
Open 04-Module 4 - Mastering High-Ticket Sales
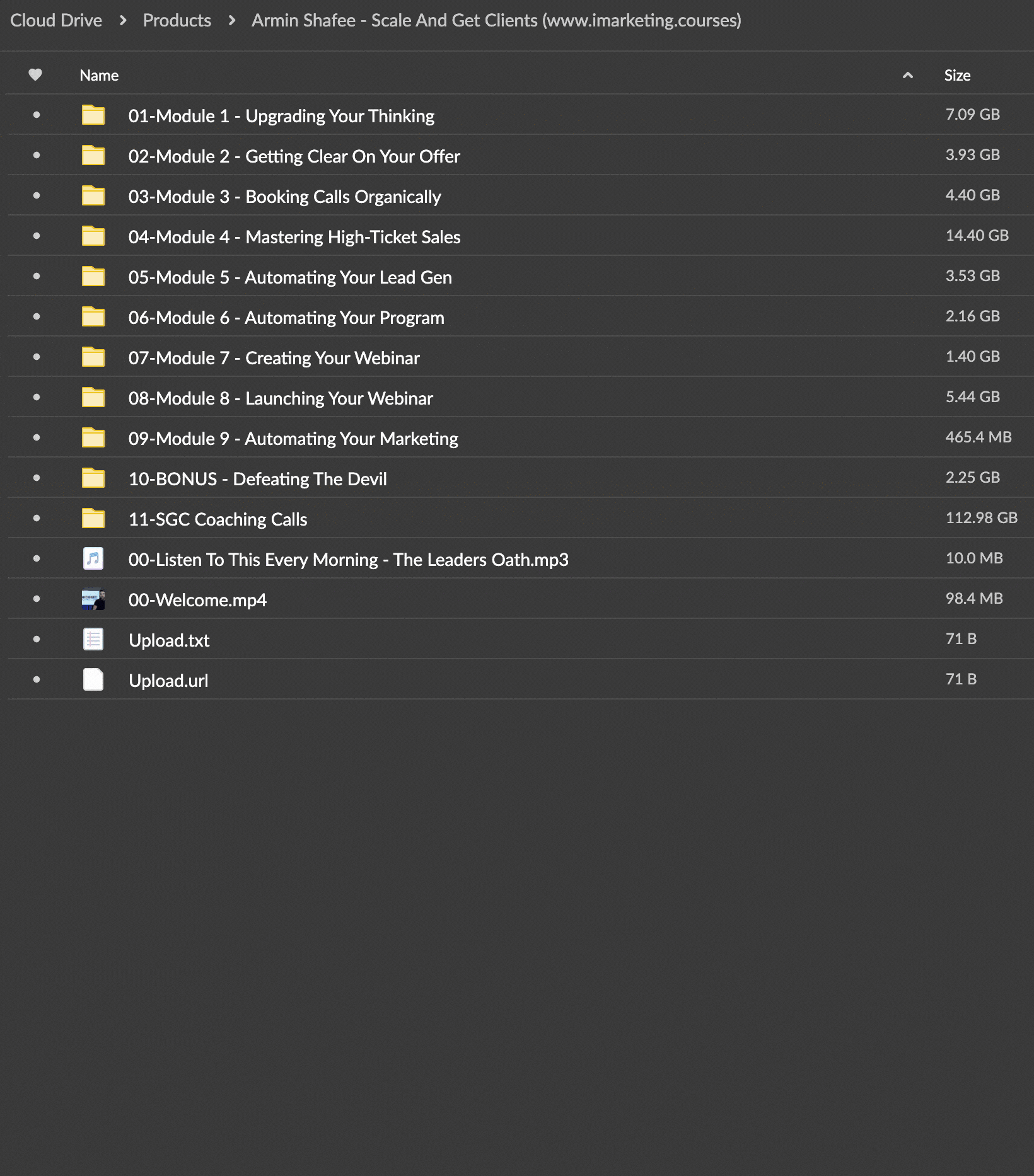click(294, 237)
